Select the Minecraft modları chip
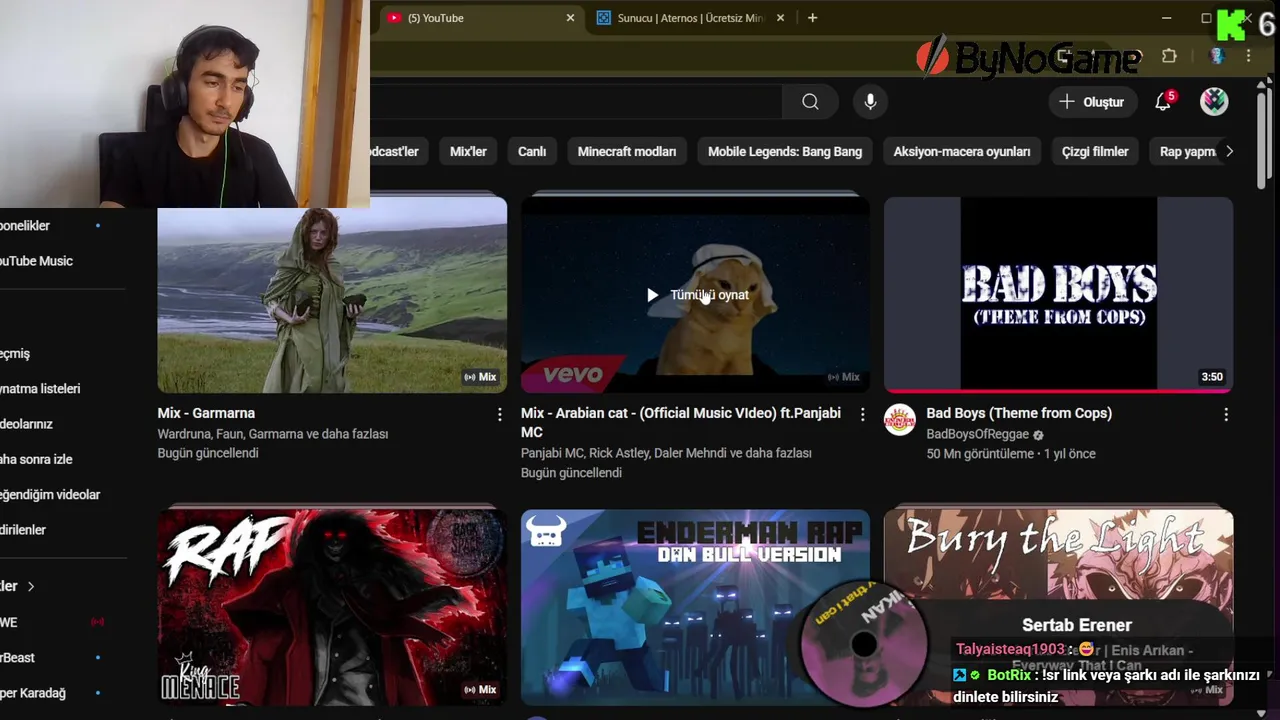 point(627,152)
